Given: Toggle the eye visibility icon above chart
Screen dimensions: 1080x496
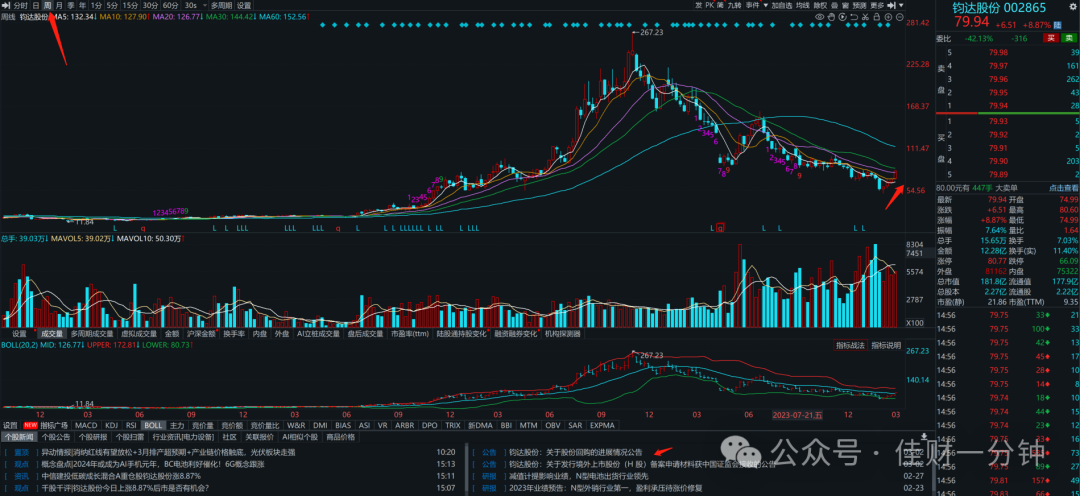Looking at the screenshot, I should (x=820, y=17).
